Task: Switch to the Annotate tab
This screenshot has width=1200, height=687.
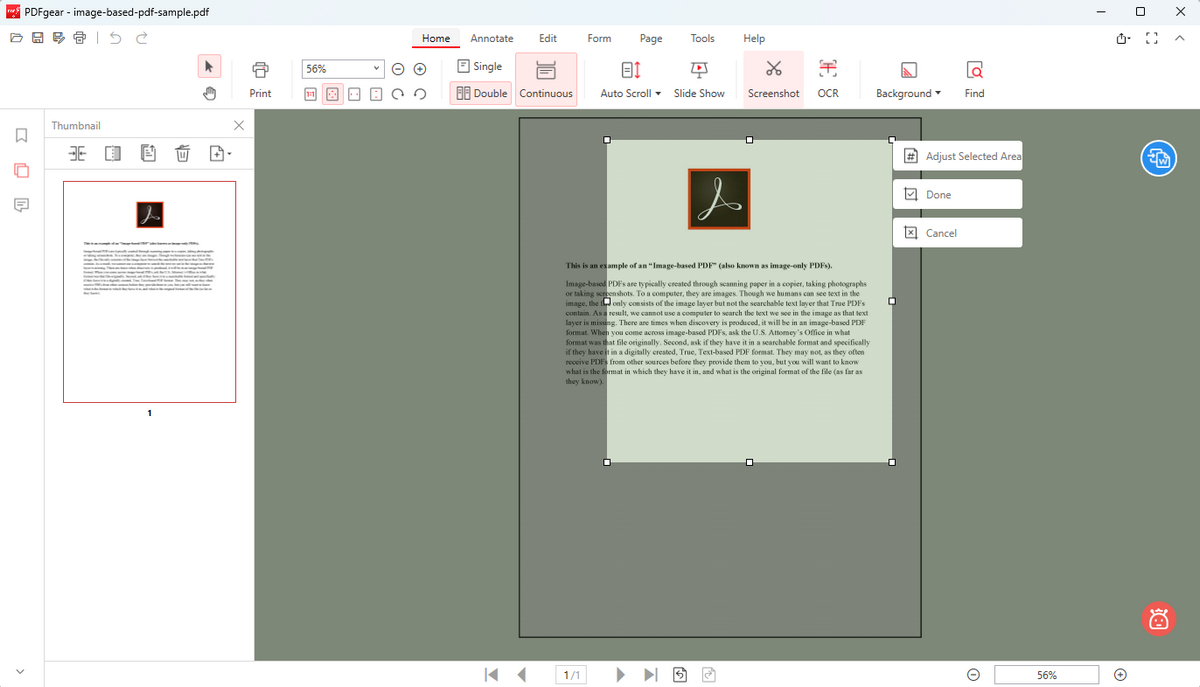Action: (491, 38)
